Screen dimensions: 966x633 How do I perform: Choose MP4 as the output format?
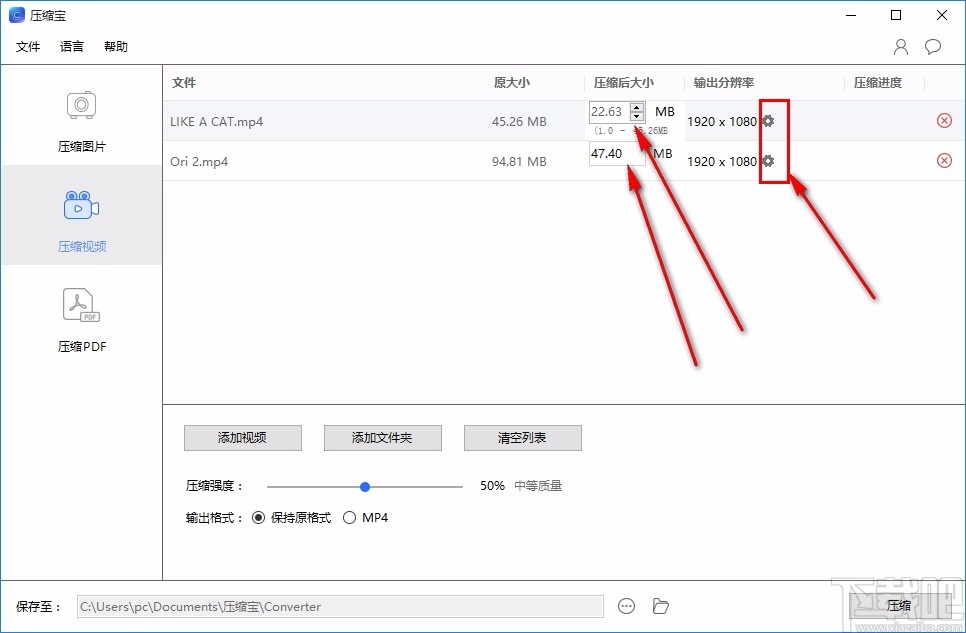pyautogui.click(x=350, y=518)
